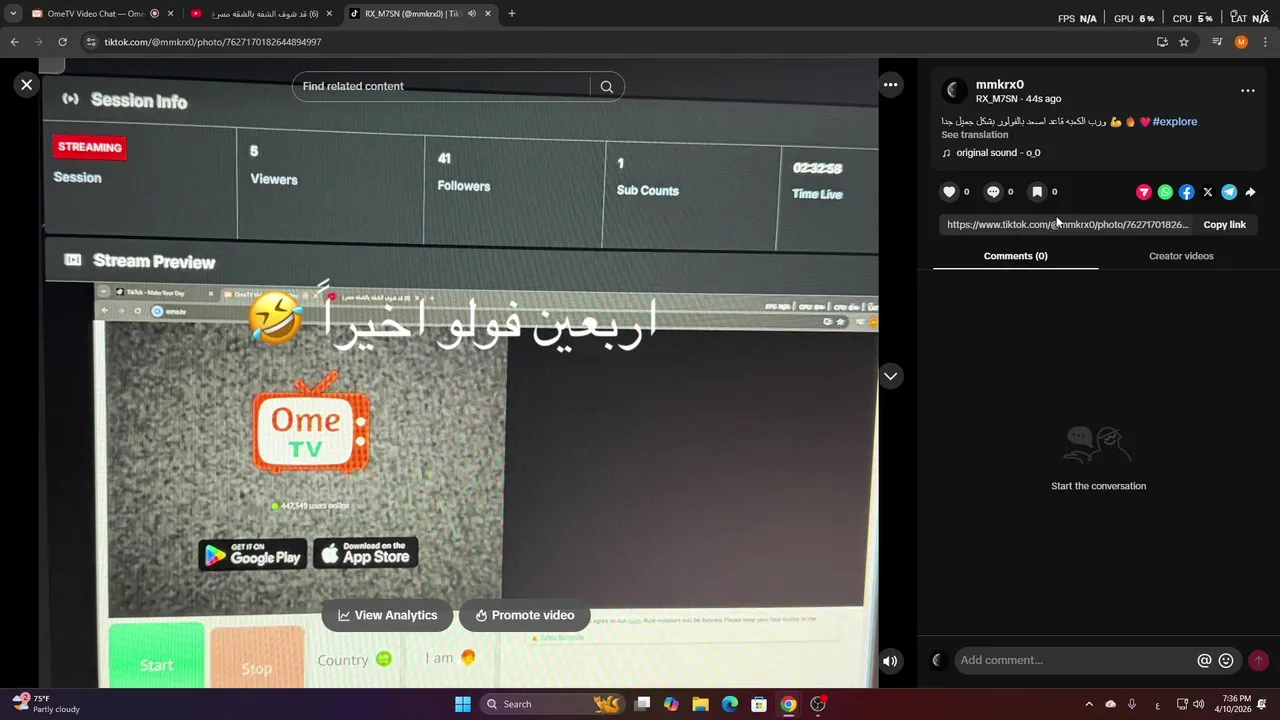Image resolution: width=1280 pixels, height=720 pixels.
Task: Open Microsoft Store from the taskbar
Action: pyautogui.click(x=759, y=704)
